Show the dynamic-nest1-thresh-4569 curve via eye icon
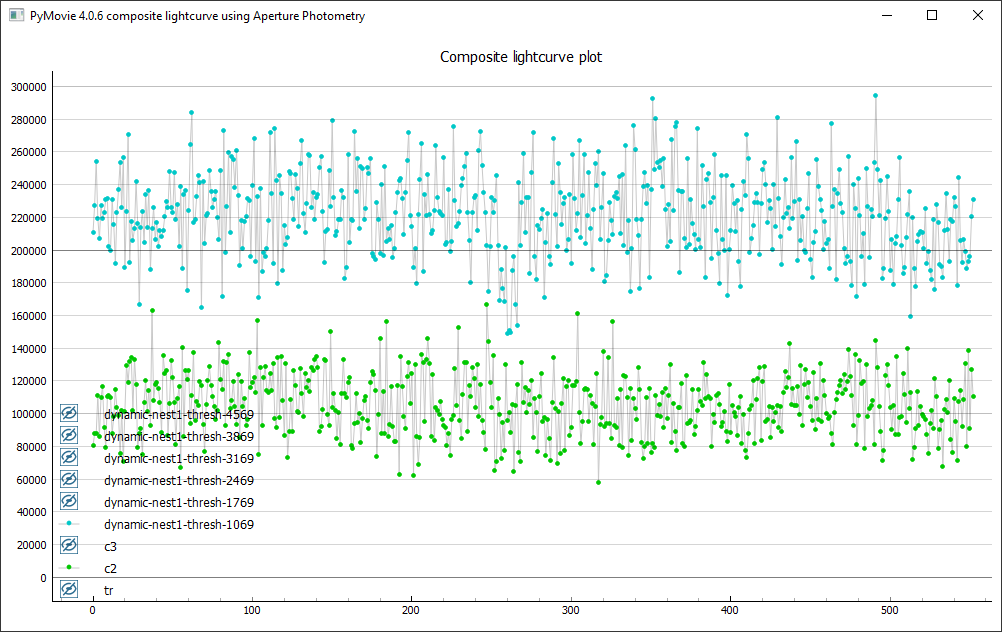 [69, 414]
